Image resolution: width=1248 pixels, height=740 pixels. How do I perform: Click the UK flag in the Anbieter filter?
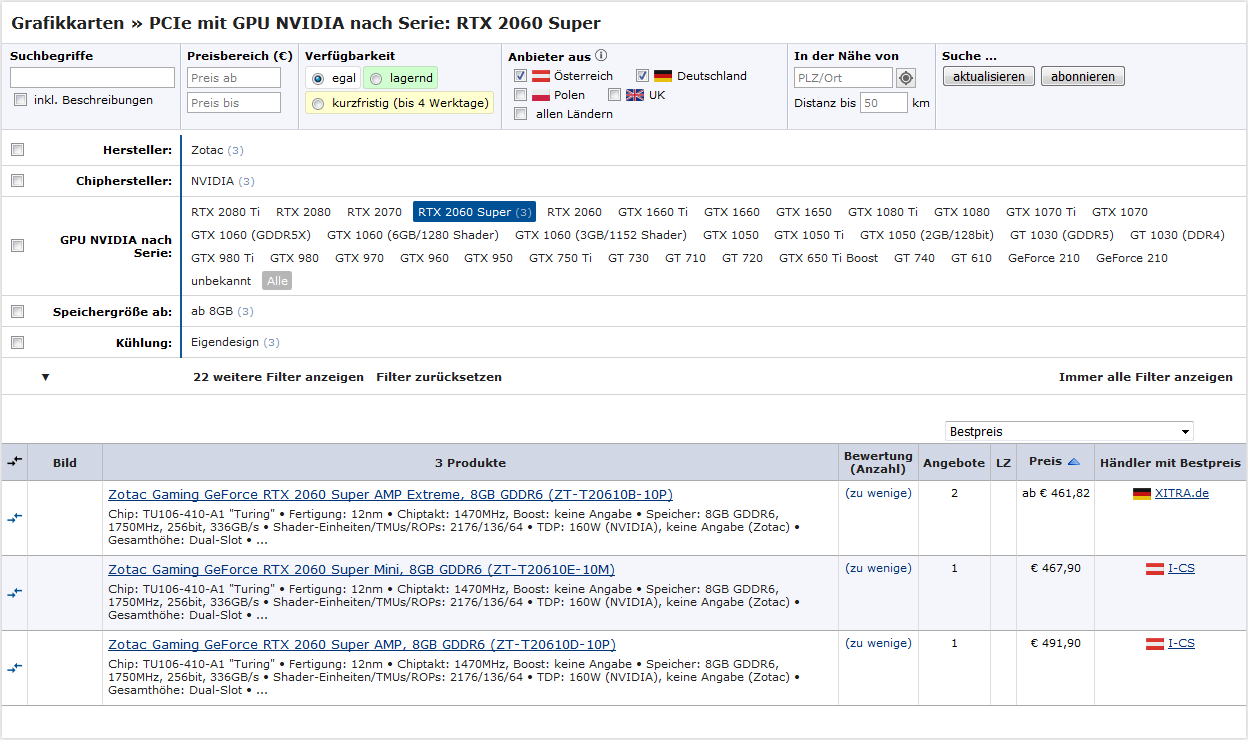pyautogui.click(x=635, y=95)
